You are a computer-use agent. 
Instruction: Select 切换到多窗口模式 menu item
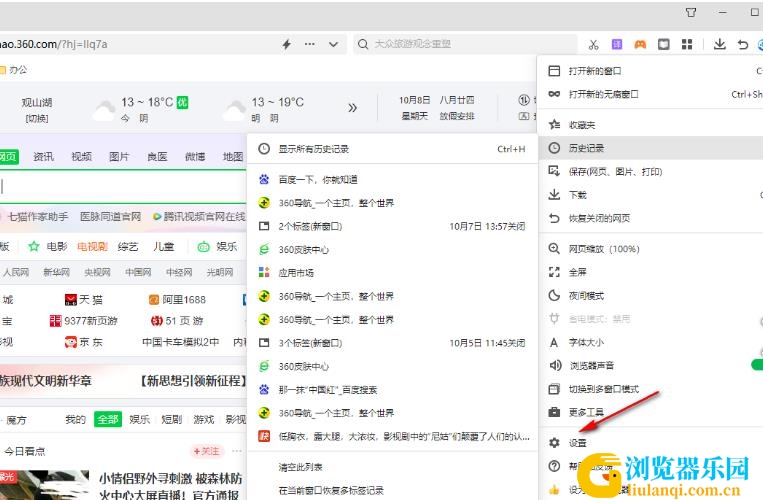pyautogui.click(x=651, y=389)
